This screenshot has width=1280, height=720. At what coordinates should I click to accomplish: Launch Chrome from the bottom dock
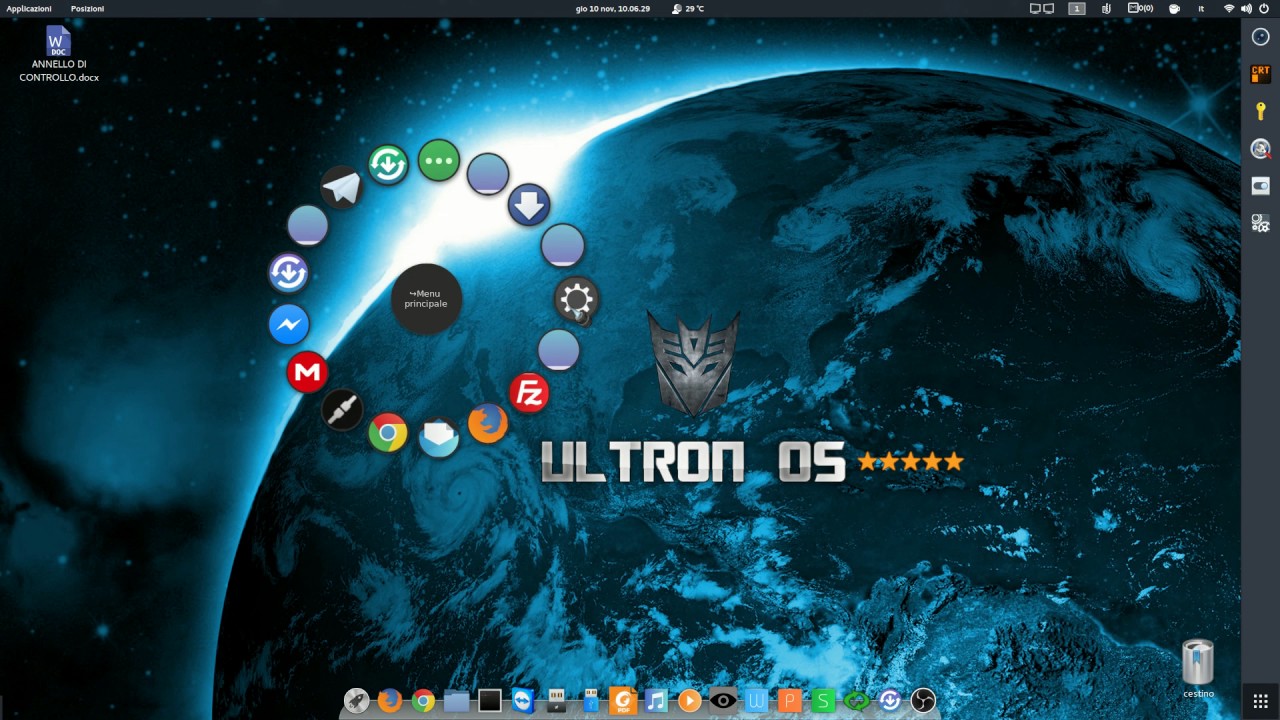[x=423, y=701]
